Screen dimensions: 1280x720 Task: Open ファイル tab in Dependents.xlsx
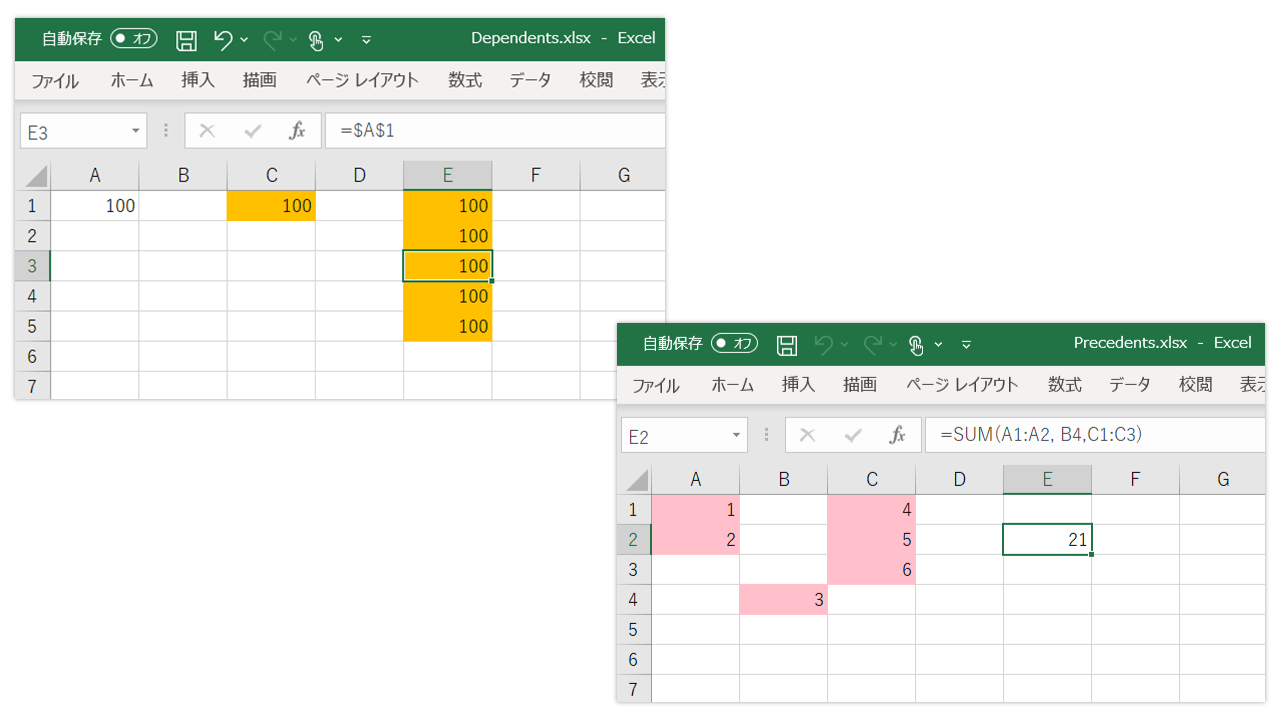coord(55,81)
